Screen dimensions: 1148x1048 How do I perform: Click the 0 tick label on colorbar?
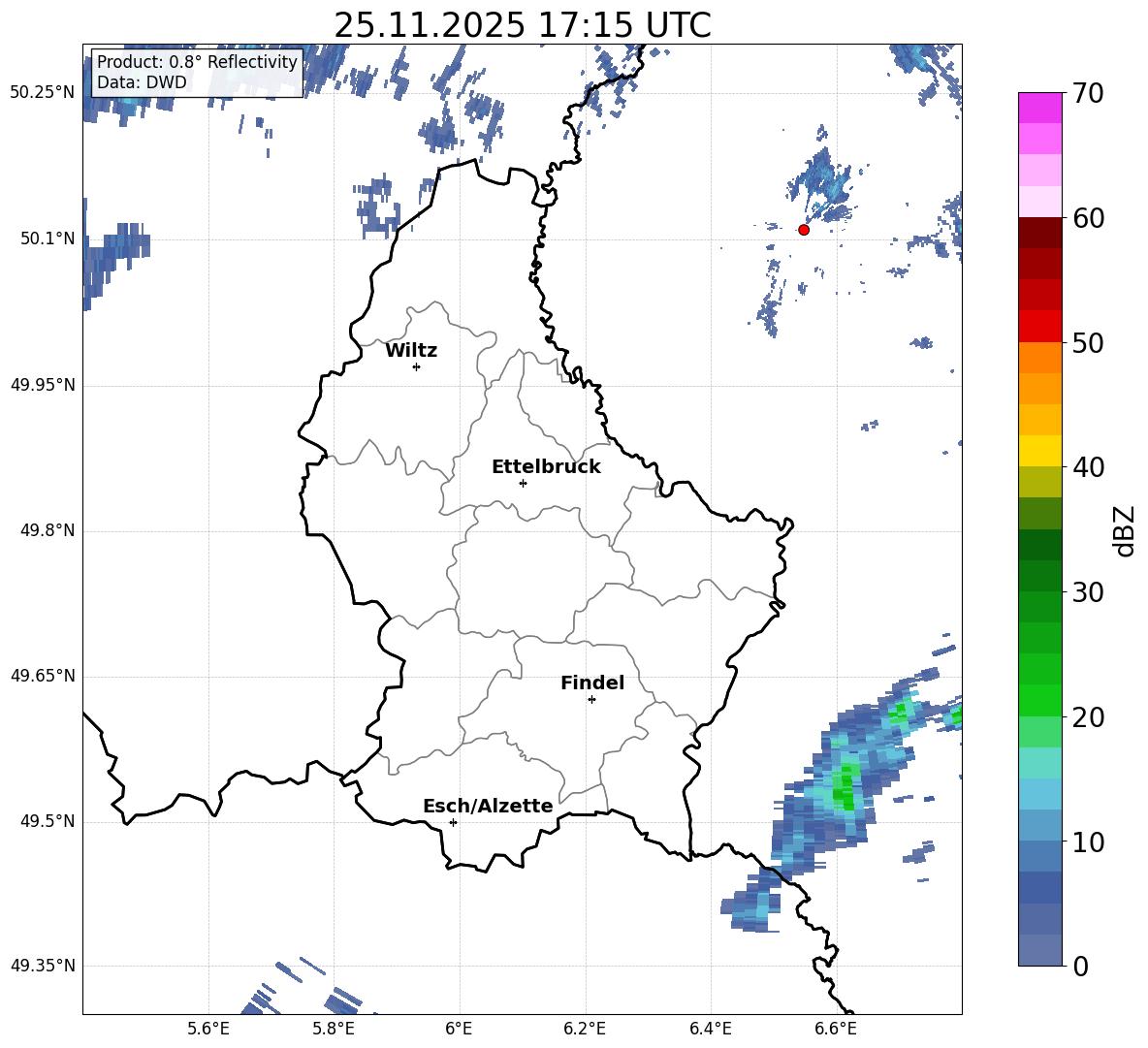[x=1080, y=966]
